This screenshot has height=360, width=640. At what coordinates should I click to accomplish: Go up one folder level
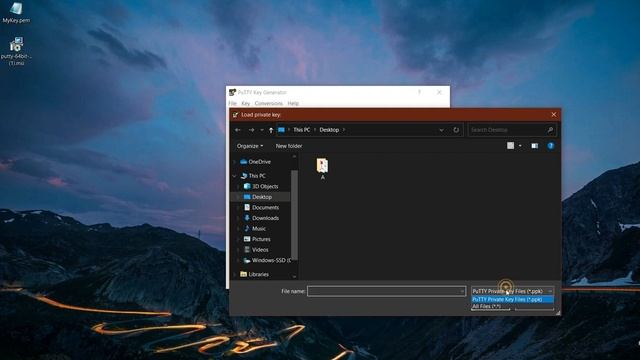(x=271, y=130)
